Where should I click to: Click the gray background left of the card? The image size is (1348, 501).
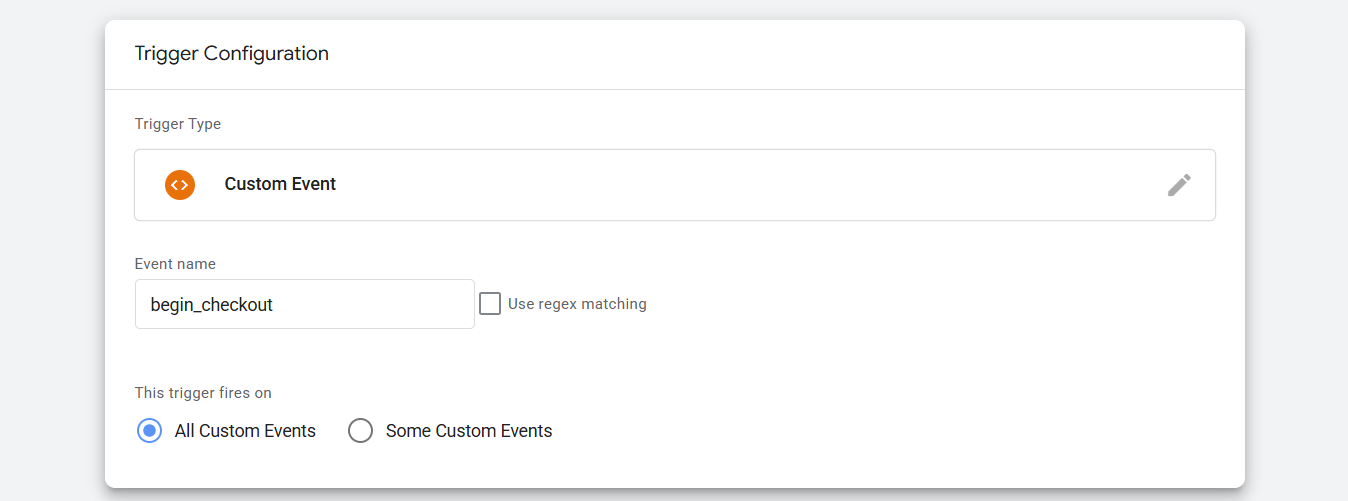[x=50, y=250]
